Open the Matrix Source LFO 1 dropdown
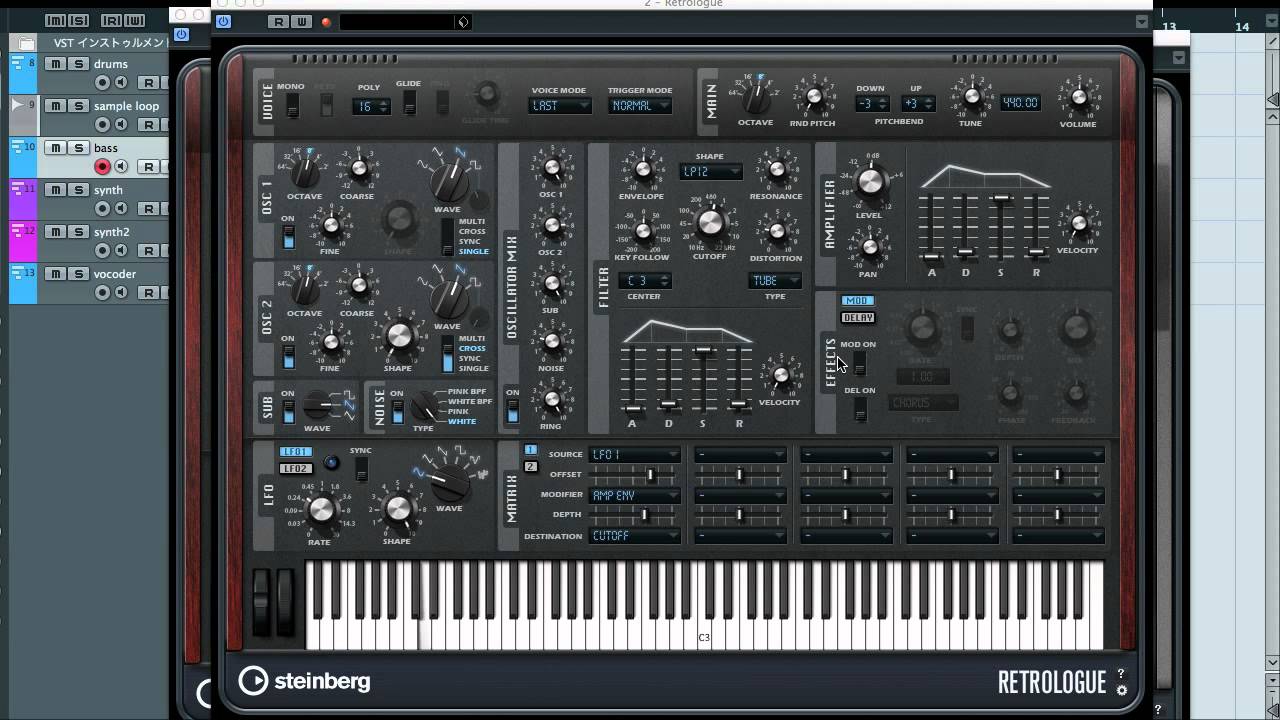1280x720 pixels. (635, 455)
